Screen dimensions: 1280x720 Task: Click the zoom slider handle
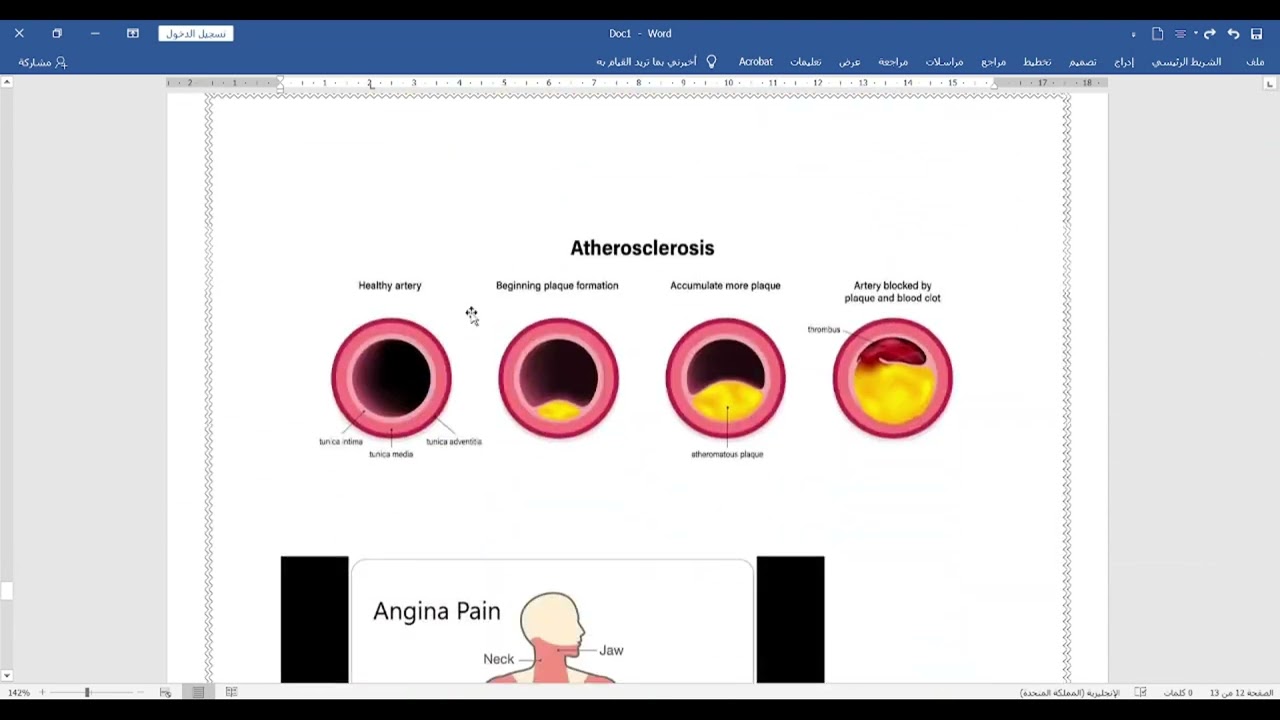tap(87, 692)
